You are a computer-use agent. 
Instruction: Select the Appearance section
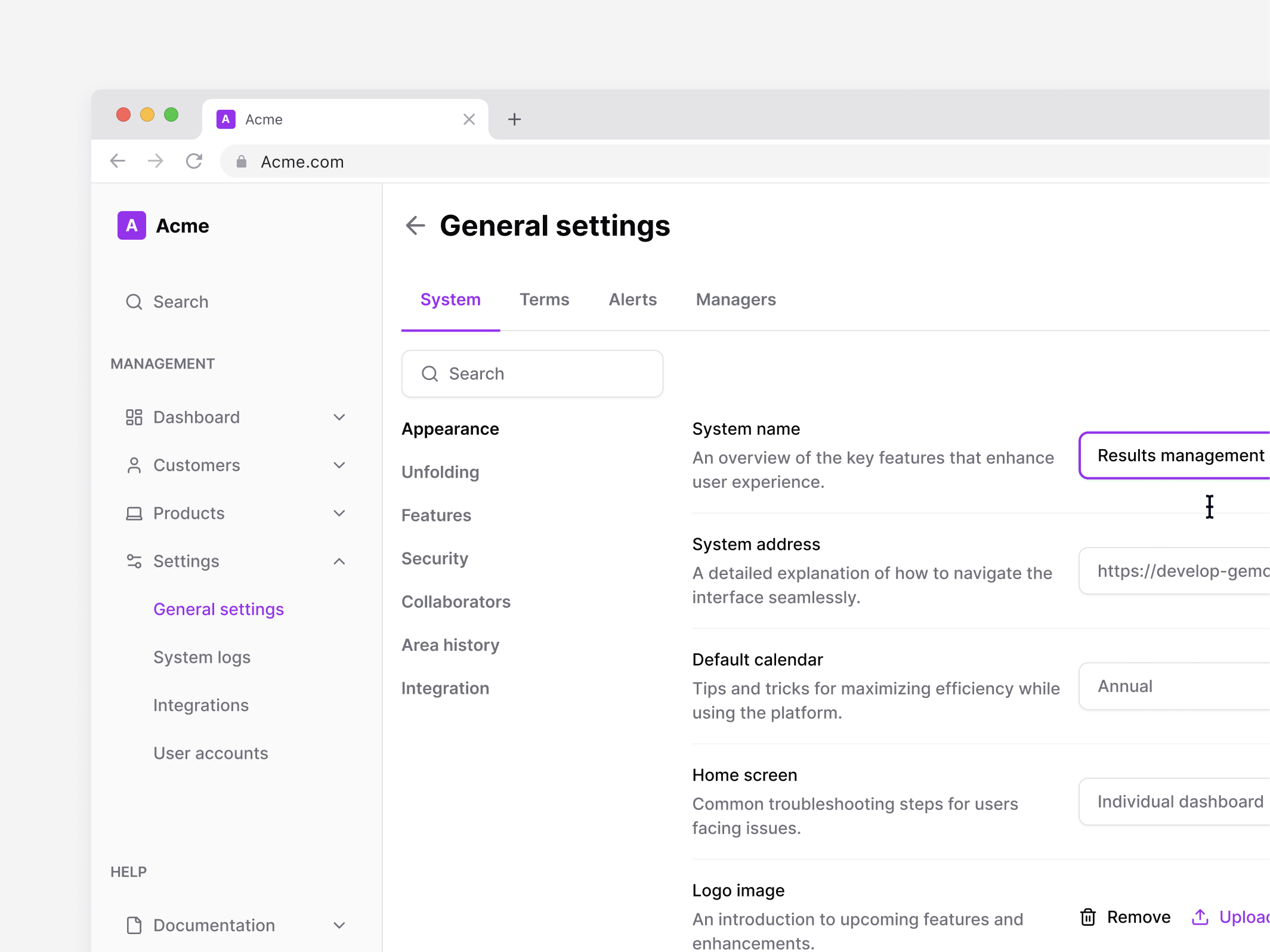(450, 429)
